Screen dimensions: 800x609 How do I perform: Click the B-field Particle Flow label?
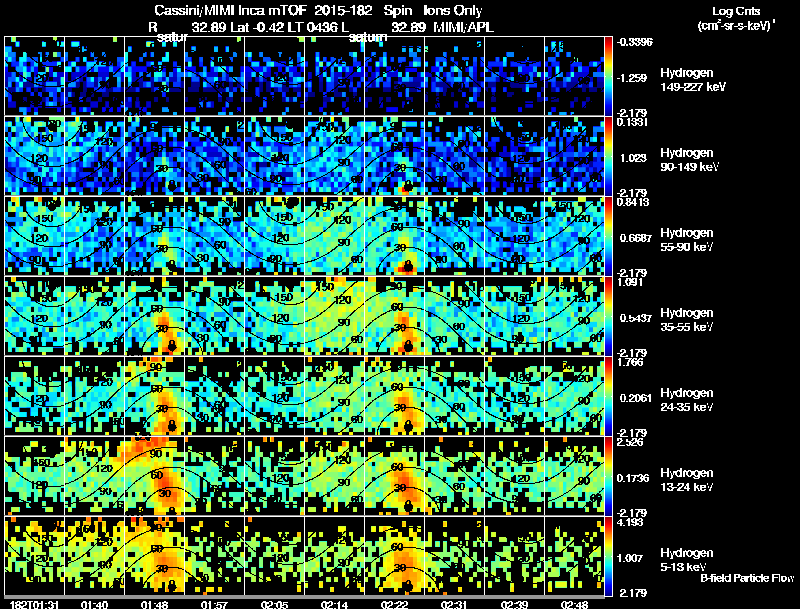coord(747,578)
